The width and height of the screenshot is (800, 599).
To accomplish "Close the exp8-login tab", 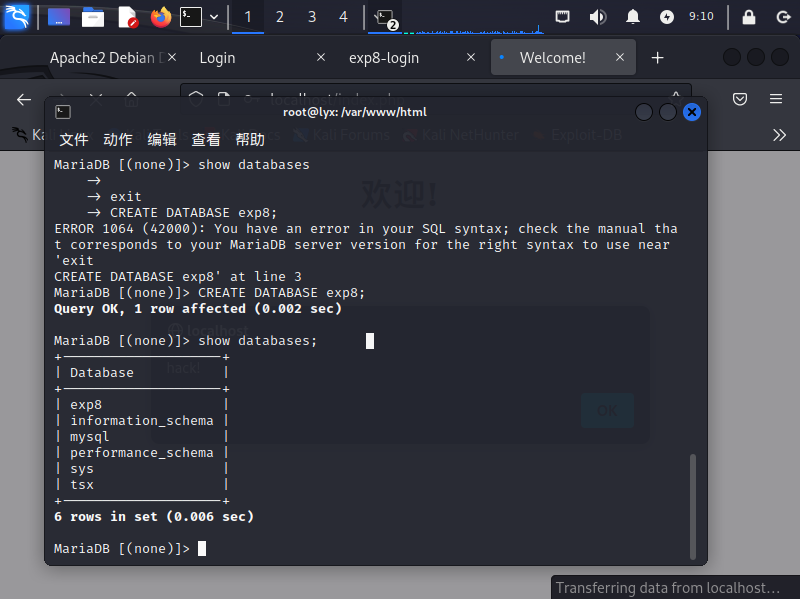I will (x=471, y=57).
